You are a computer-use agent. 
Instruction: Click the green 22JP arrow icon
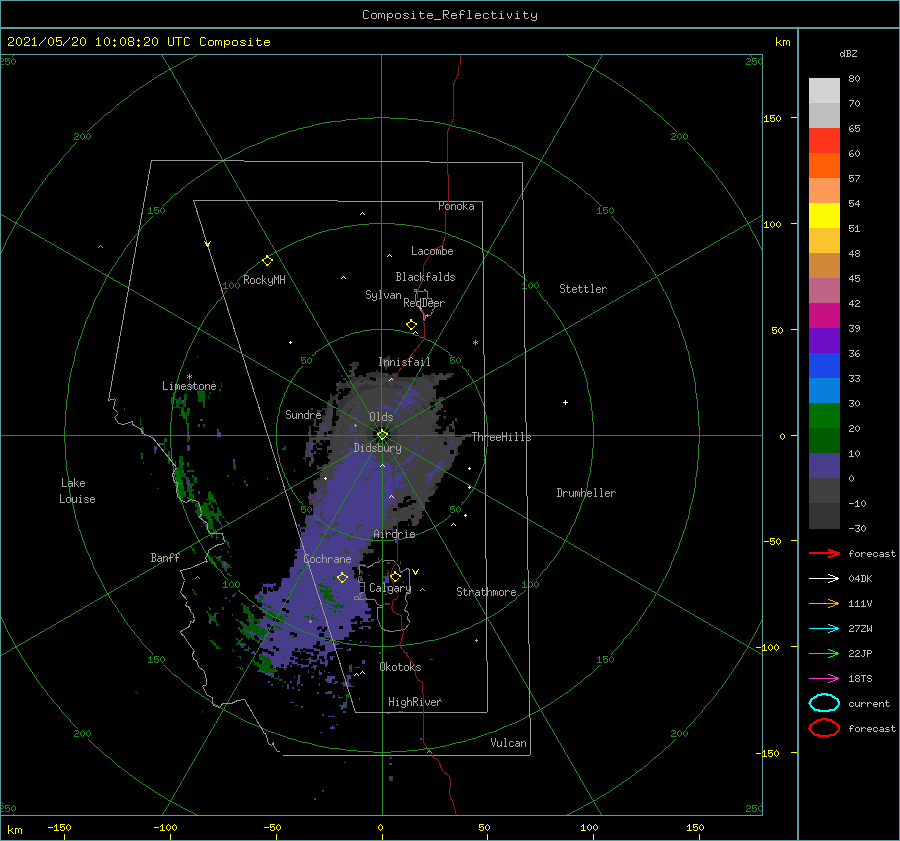[824, 653]
